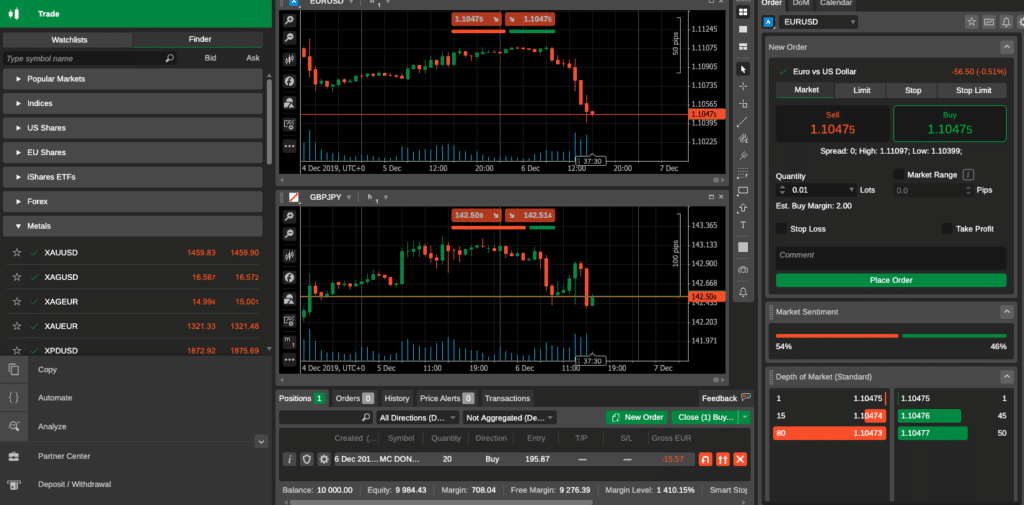Open position info for MC DON row
This screenshot has width=1024, height=505.
(x=291, y=459)
